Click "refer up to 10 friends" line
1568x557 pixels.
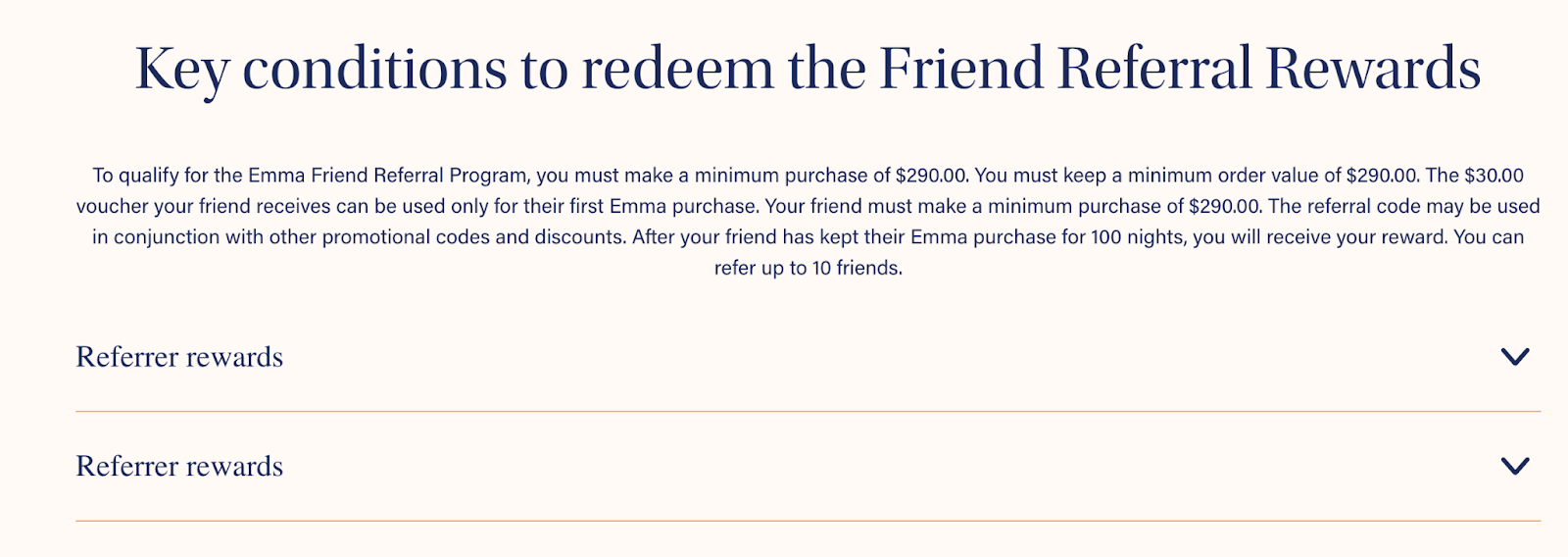point(808,268)
